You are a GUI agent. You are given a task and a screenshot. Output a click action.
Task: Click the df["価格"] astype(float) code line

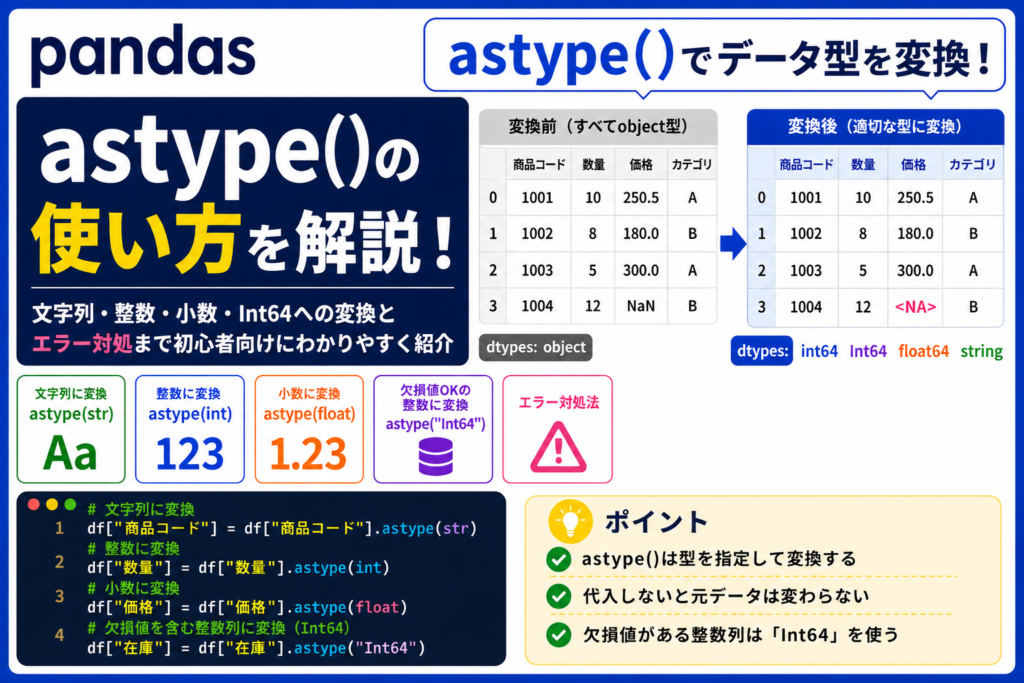[x=248, y=608]
